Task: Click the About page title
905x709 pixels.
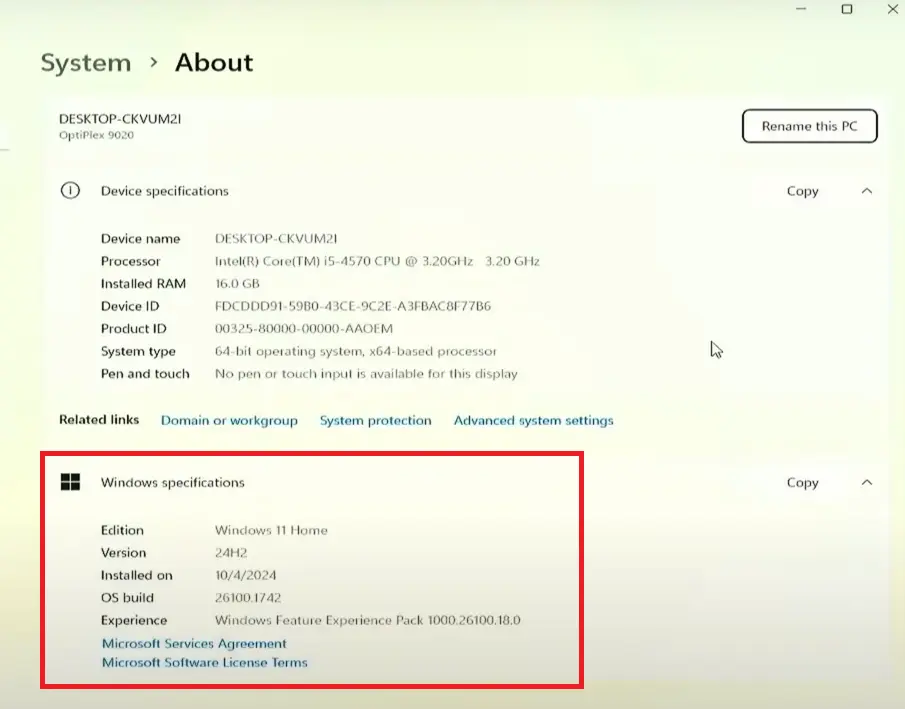Action: (214, 62)
